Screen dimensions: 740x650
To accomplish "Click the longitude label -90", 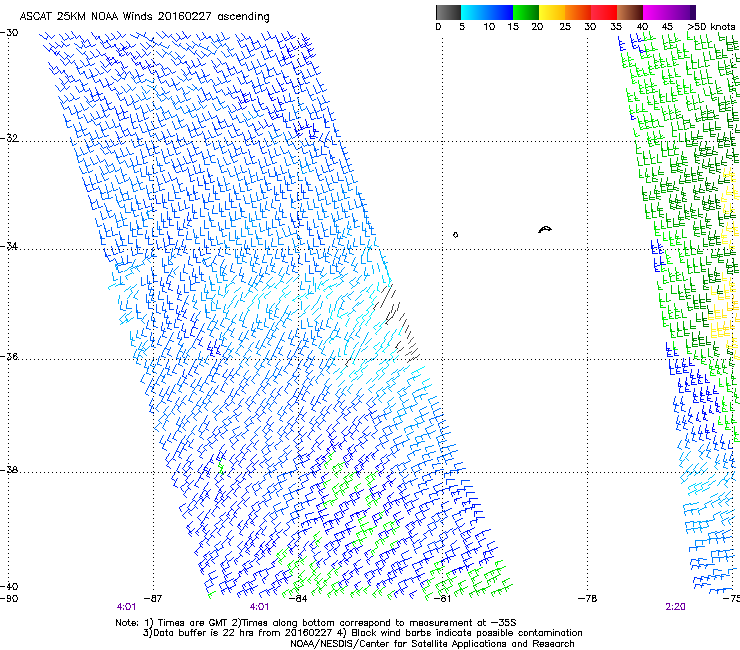I will click(x=9, y=599).
